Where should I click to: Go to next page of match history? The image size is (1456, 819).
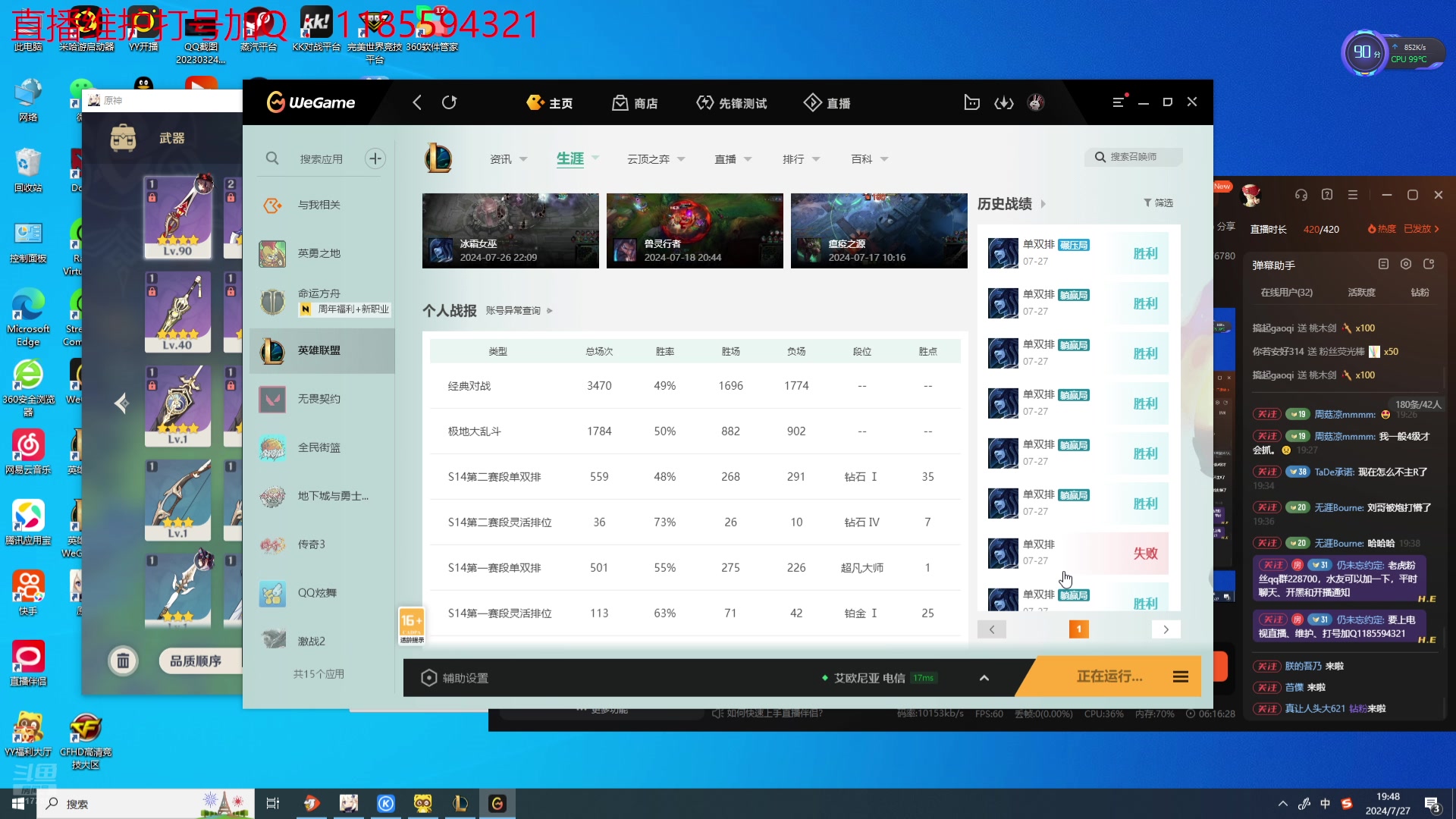1166,629
